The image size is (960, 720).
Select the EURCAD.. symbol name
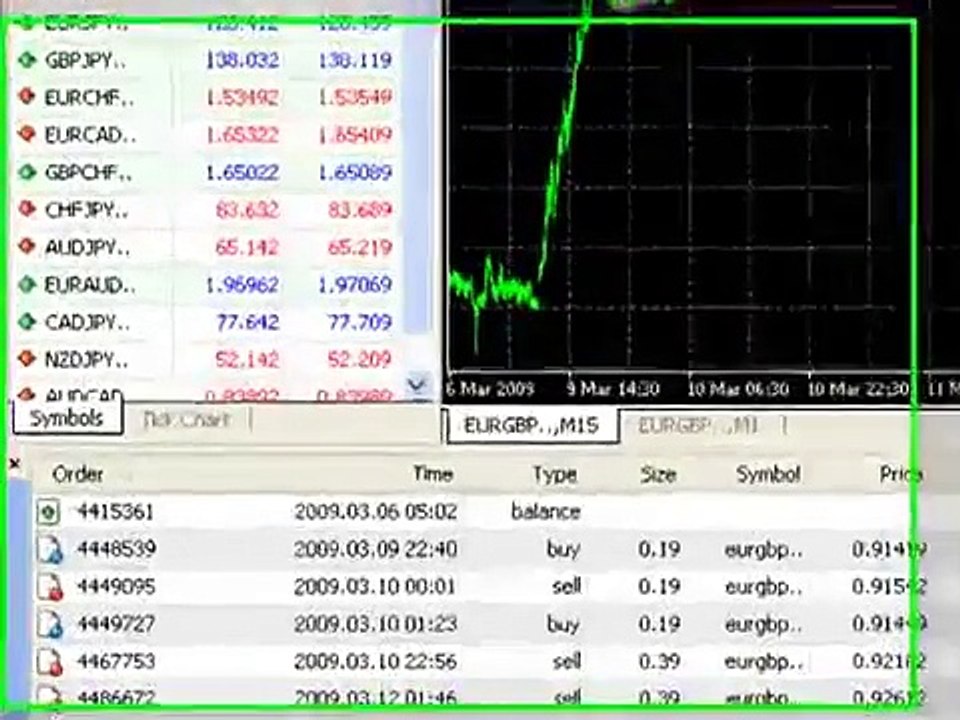(x=91, y=135)
